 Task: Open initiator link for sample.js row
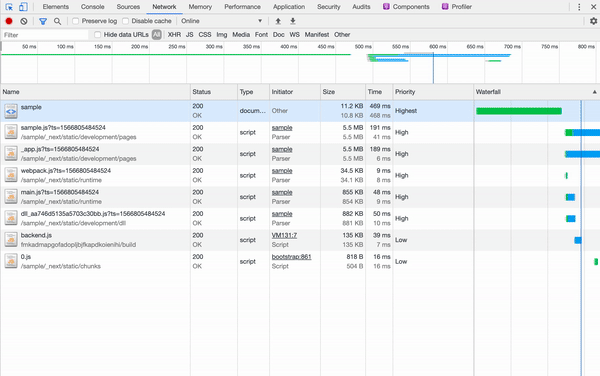click(282, 128)
